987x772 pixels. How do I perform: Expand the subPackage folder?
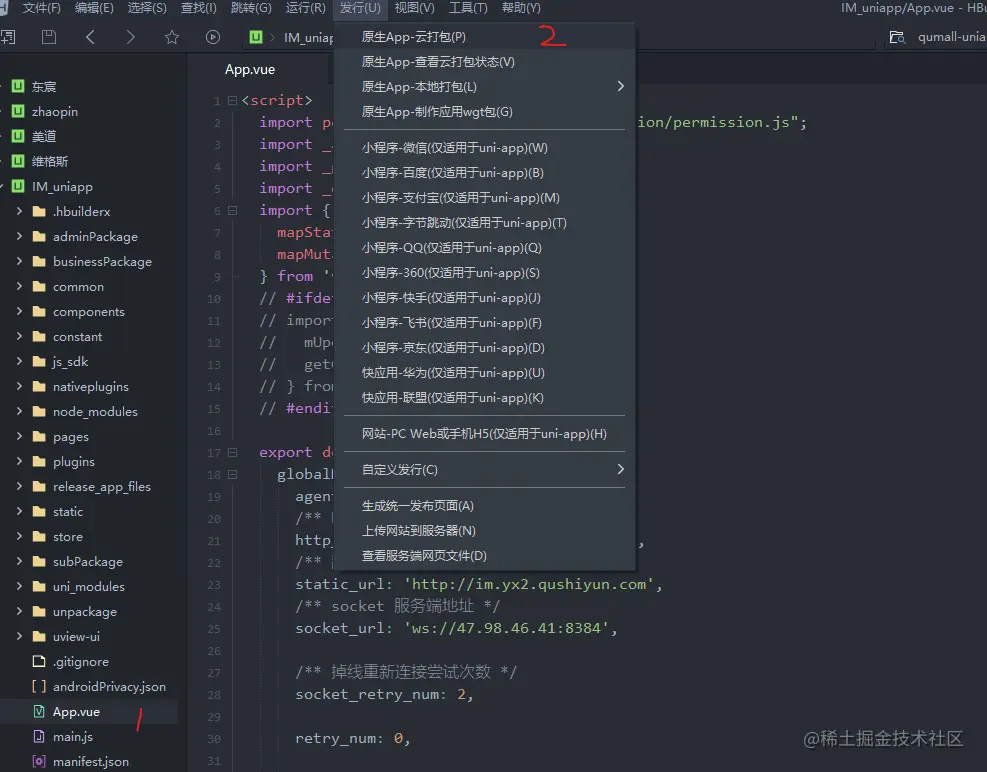pos(19,561)
